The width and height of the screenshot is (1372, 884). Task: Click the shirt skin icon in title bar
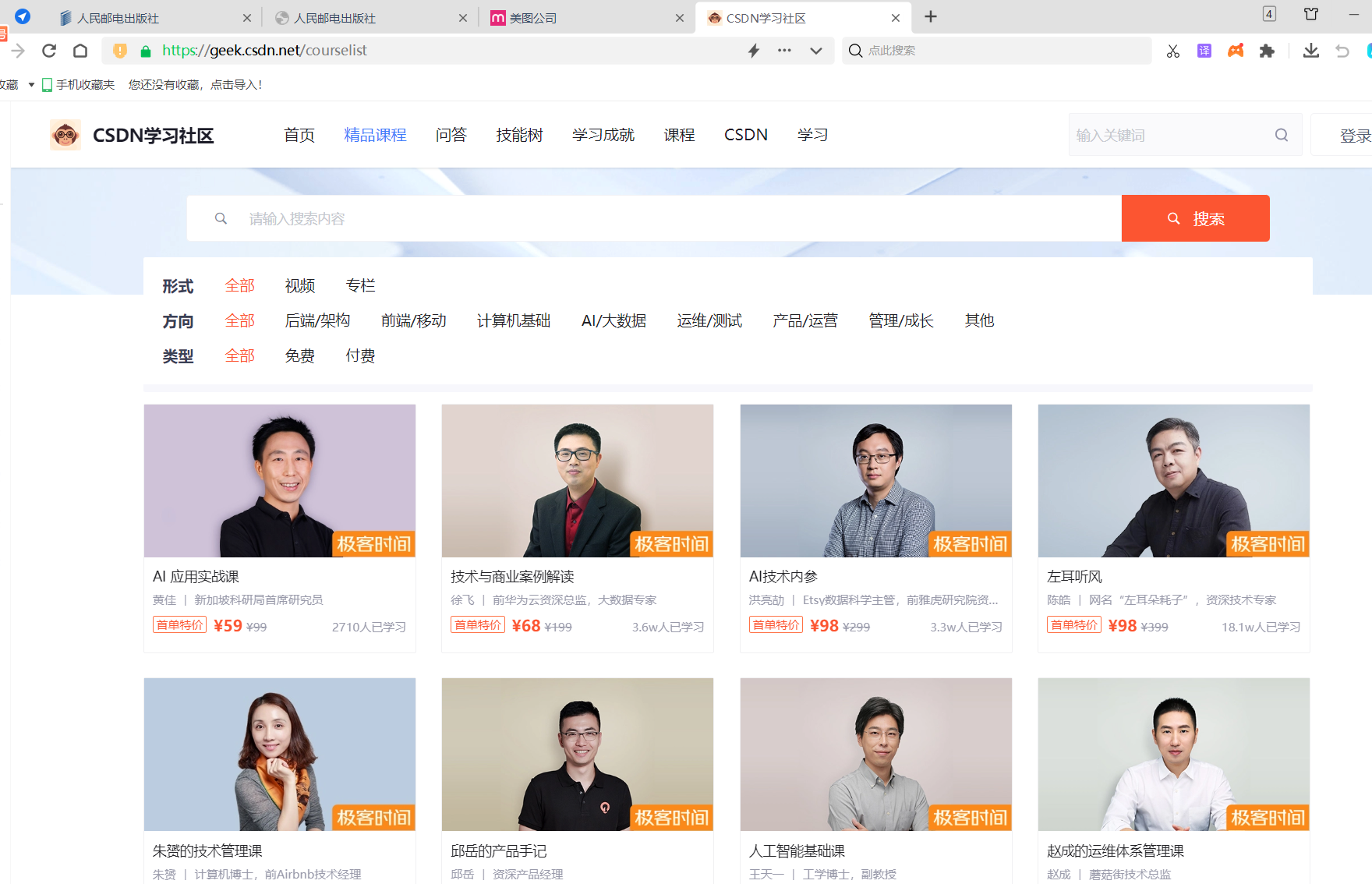pyautogui.click(x=1311, y=14)
